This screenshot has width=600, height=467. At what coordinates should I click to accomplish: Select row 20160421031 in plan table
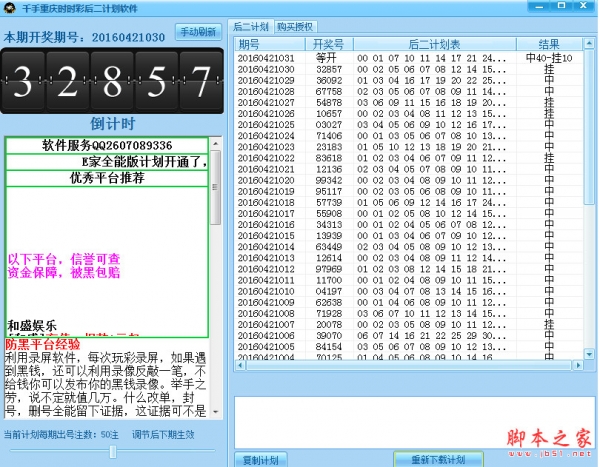pyautogui.click(x=409, y=58)
